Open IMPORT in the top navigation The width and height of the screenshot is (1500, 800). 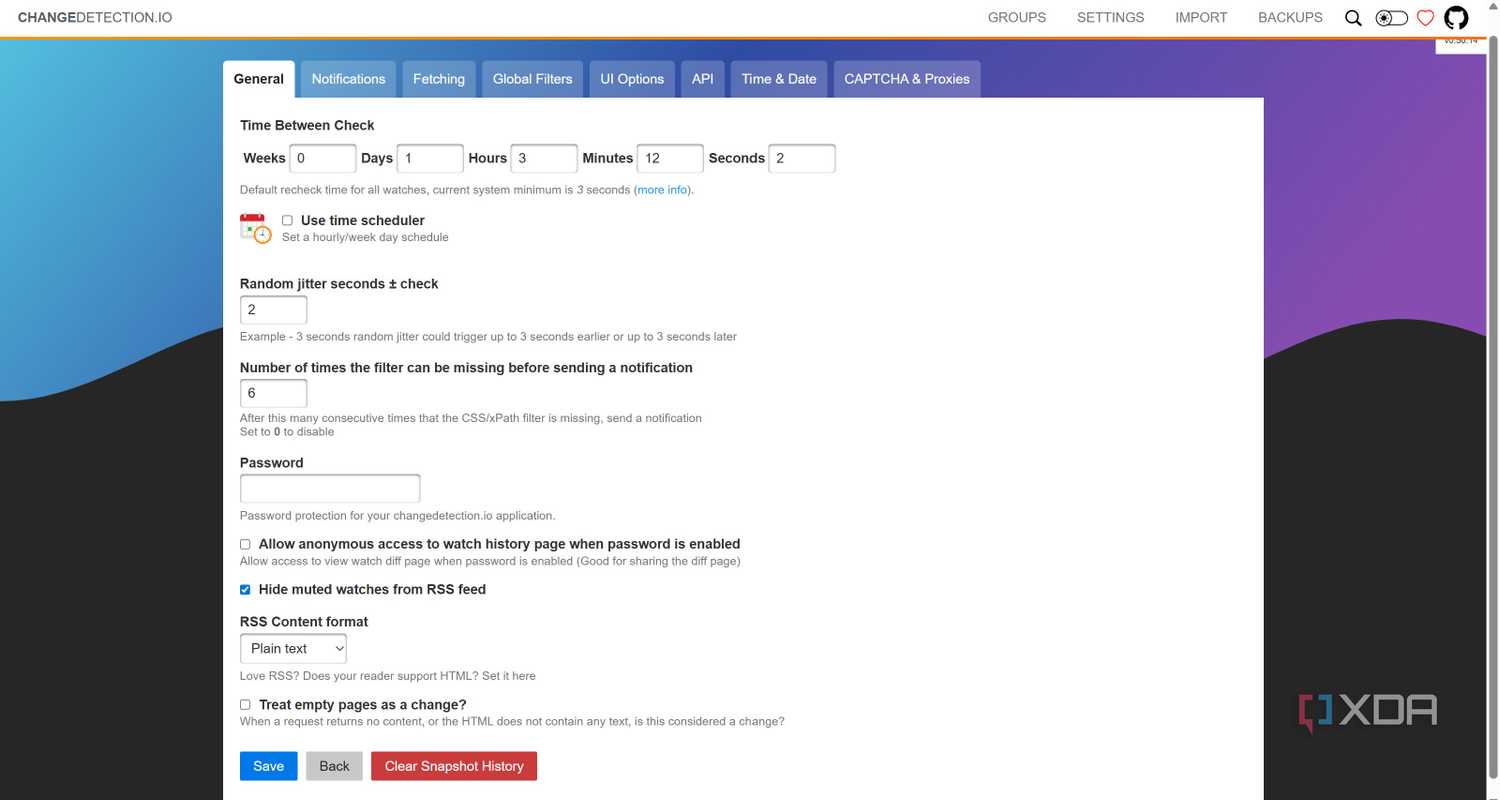tap(1201, 18)
